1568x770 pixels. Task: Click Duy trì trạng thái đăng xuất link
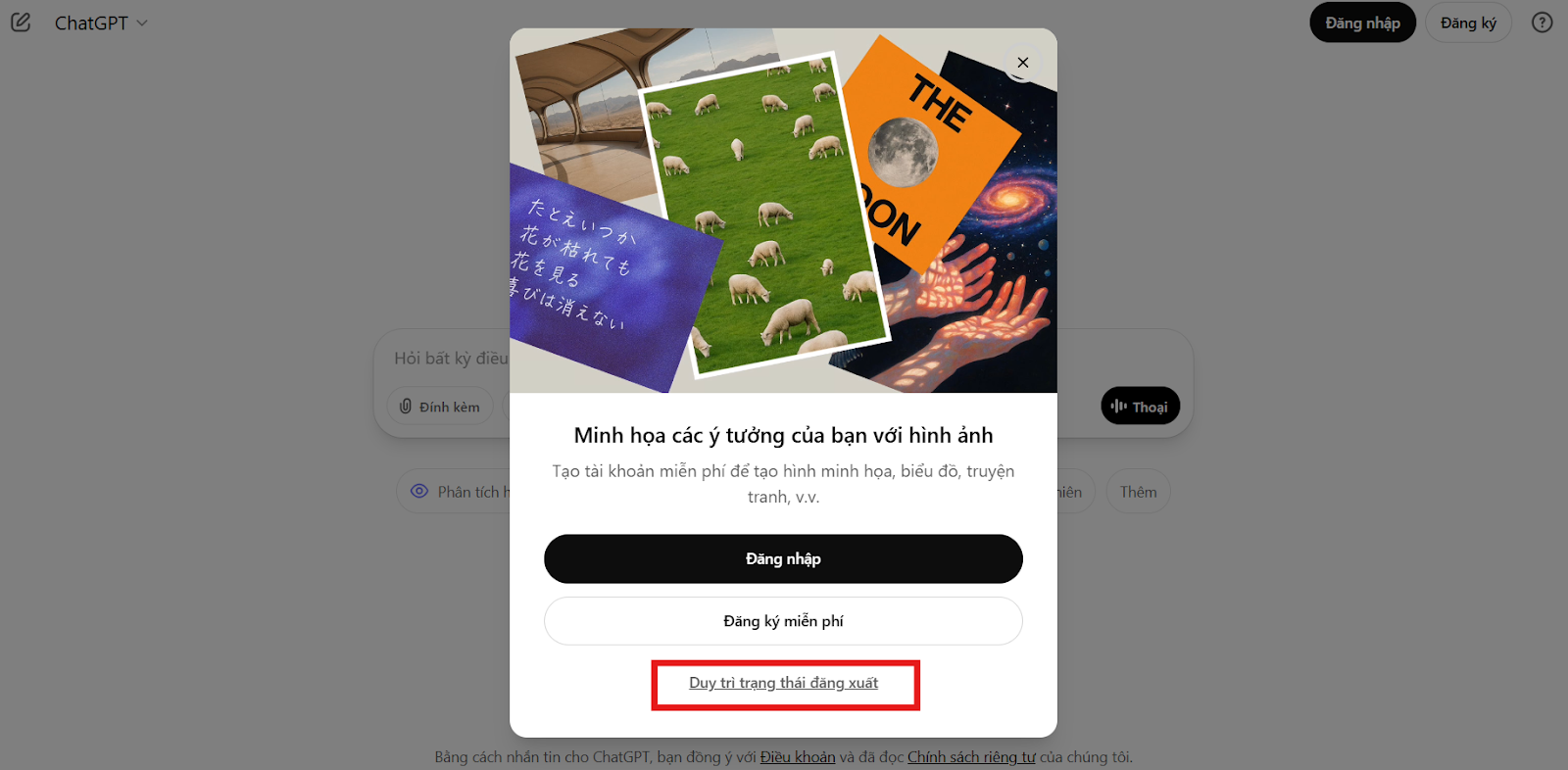click(783, 683)
